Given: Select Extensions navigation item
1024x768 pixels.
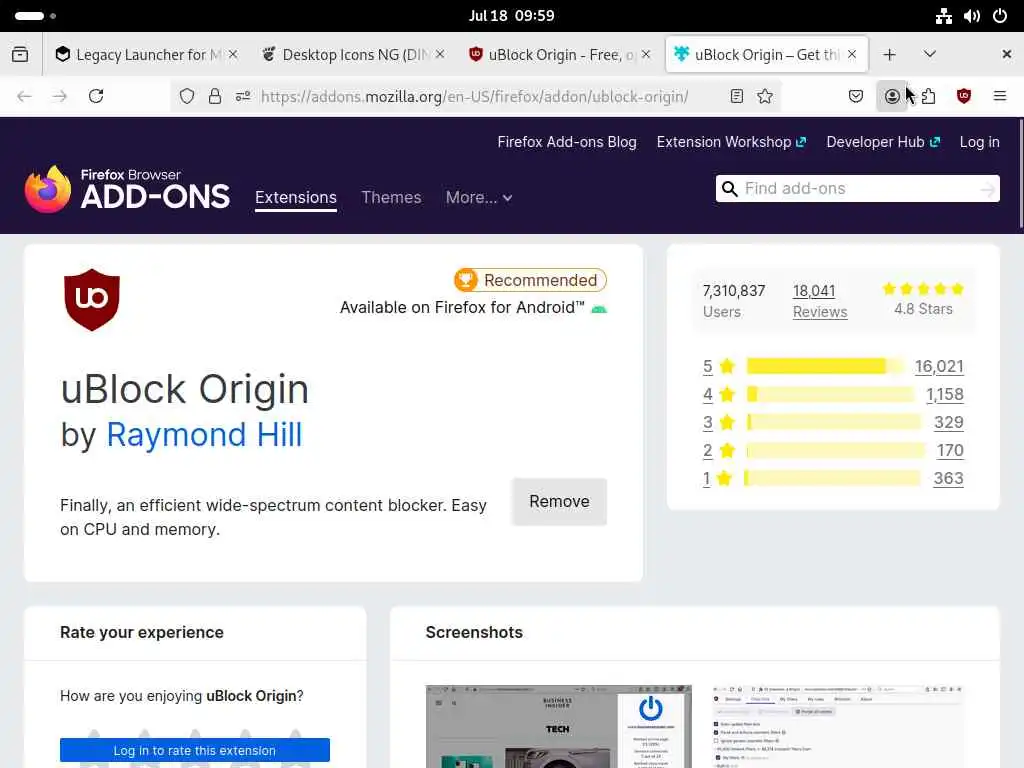Looking at the screenshot, I should (296, 197).
